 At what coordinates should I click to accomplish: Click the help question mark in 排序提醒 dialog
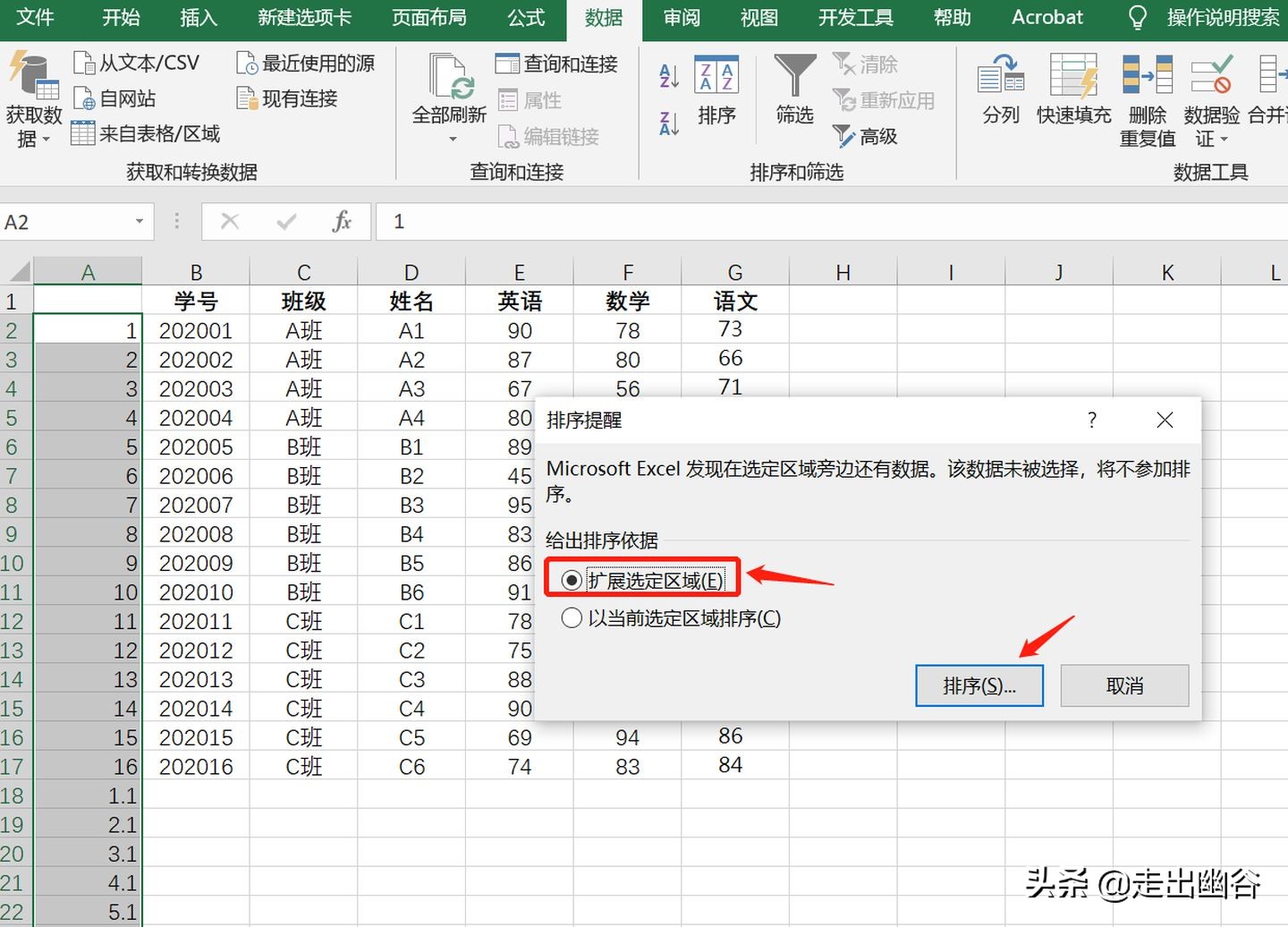coord(1092,420)
